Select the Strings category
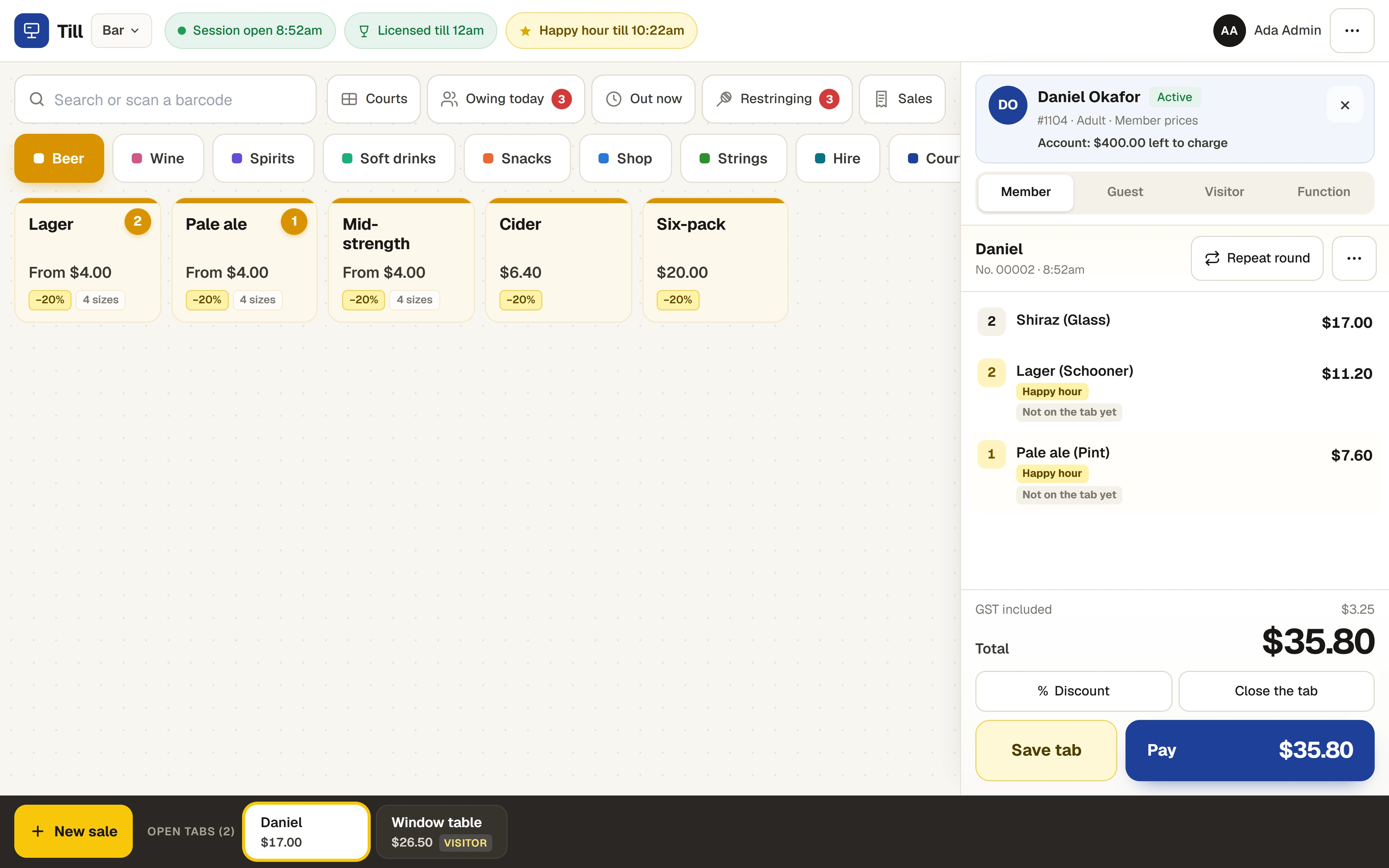 point(734,158)
